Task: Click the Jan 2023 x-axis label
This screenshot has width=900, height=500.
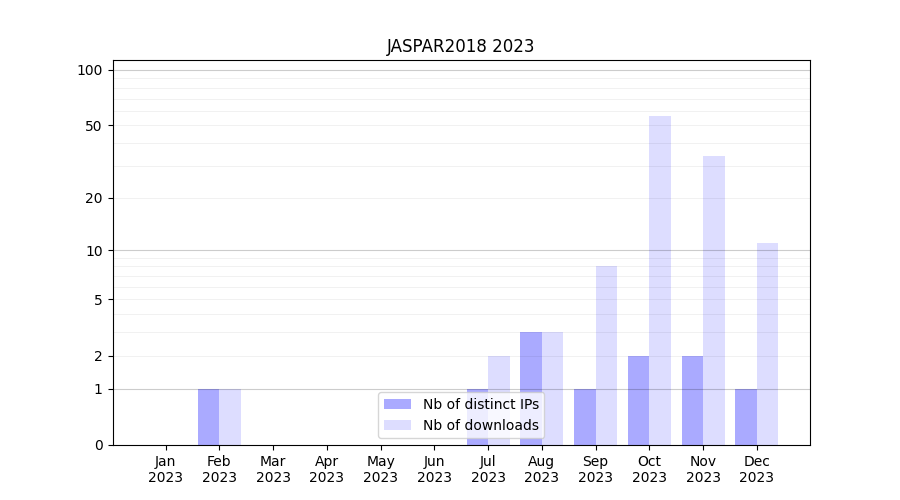Action: coord(165,469)
